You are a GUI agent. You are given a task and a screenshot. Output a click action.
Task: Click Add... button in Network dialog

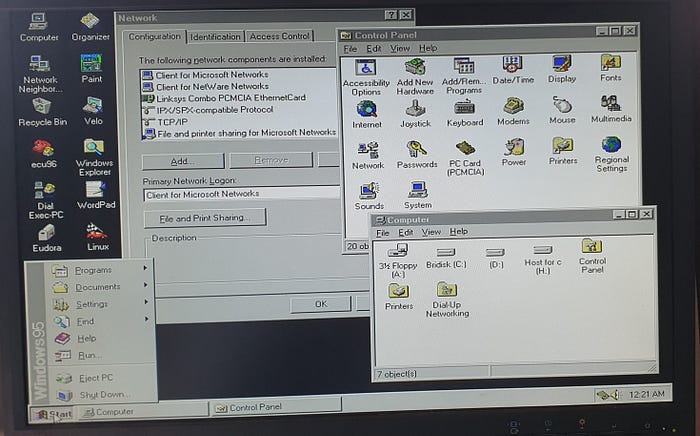tap(183, 161)
